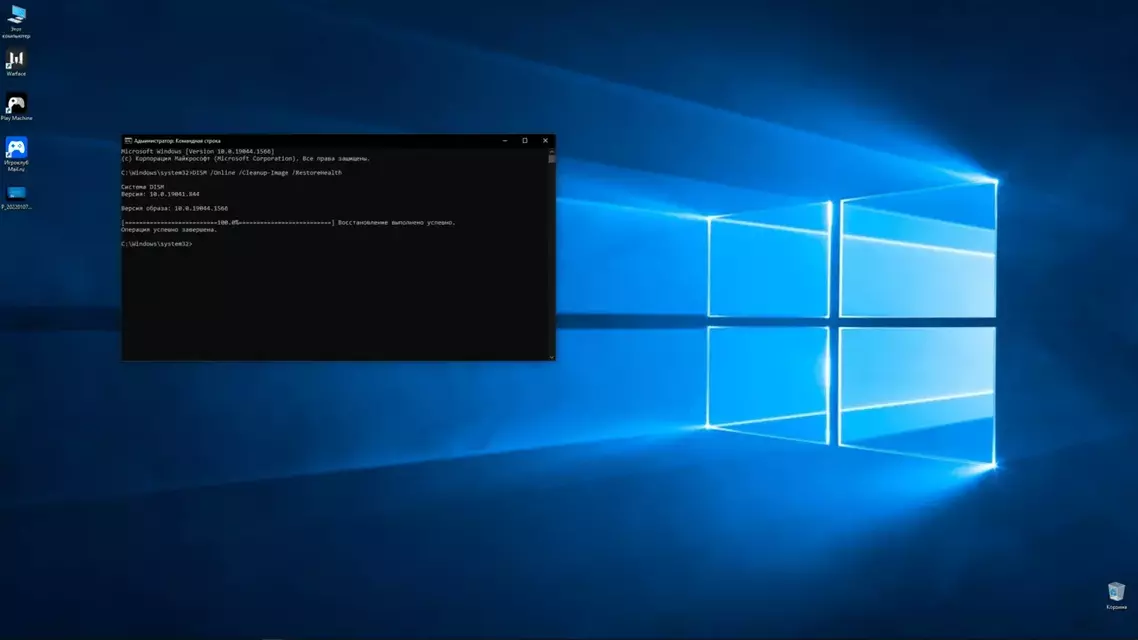
Task: Select the Корзина recycle bin icon
Action: point(1116,596)
